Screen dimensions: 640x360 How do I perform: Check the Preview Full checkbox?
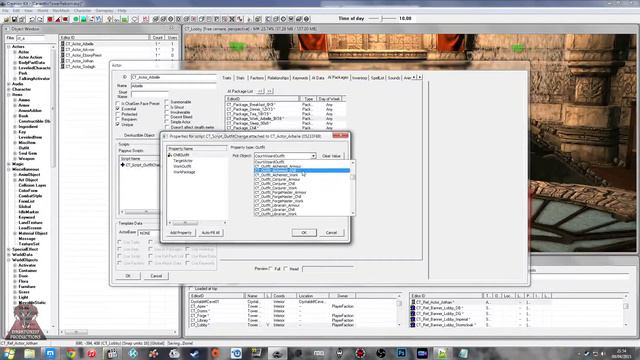(271, 269)
